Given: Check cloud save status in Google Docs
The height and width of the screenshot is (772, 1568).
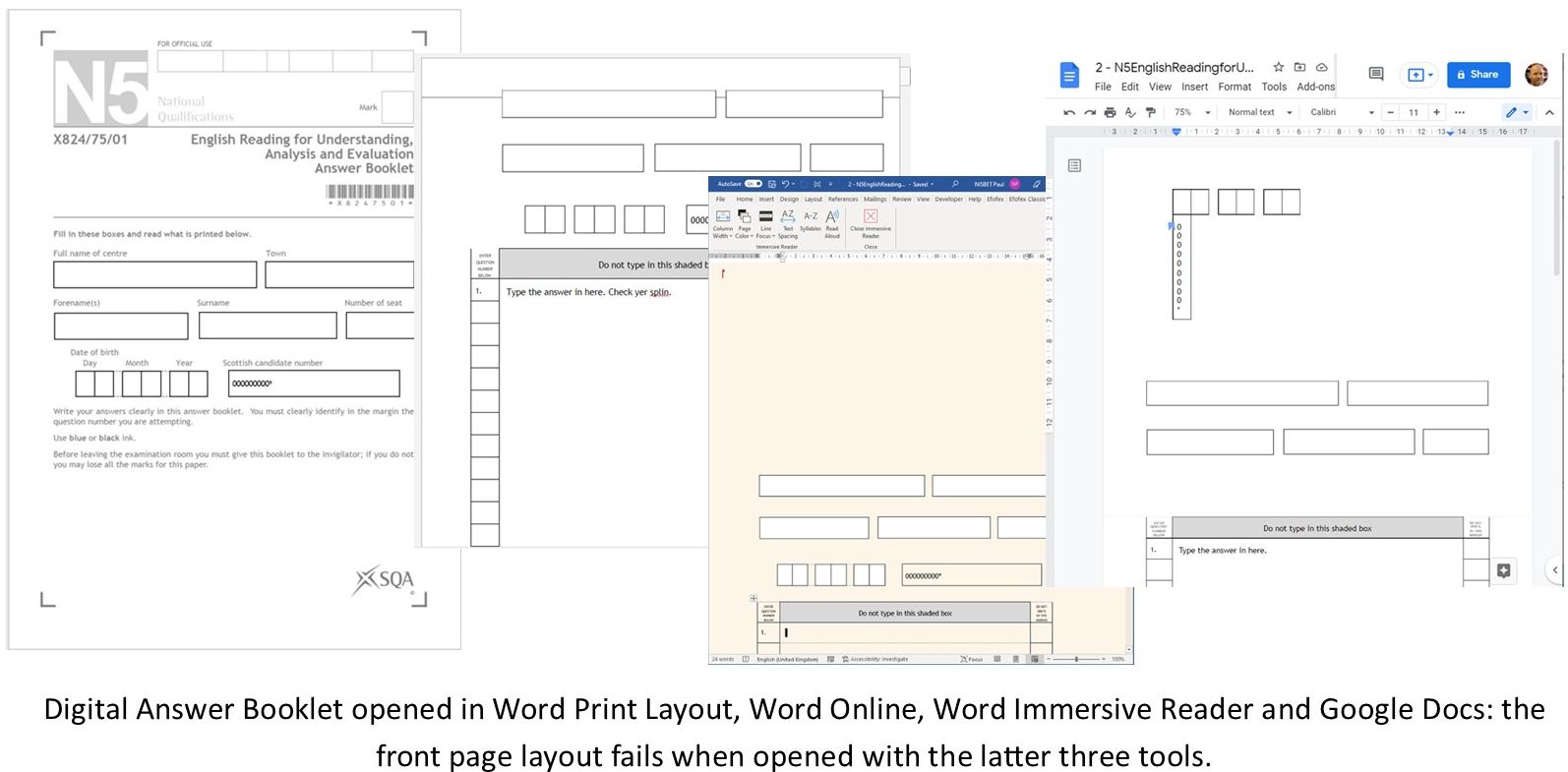Looking at the screenshot, I should click(x=1321, y=67).
